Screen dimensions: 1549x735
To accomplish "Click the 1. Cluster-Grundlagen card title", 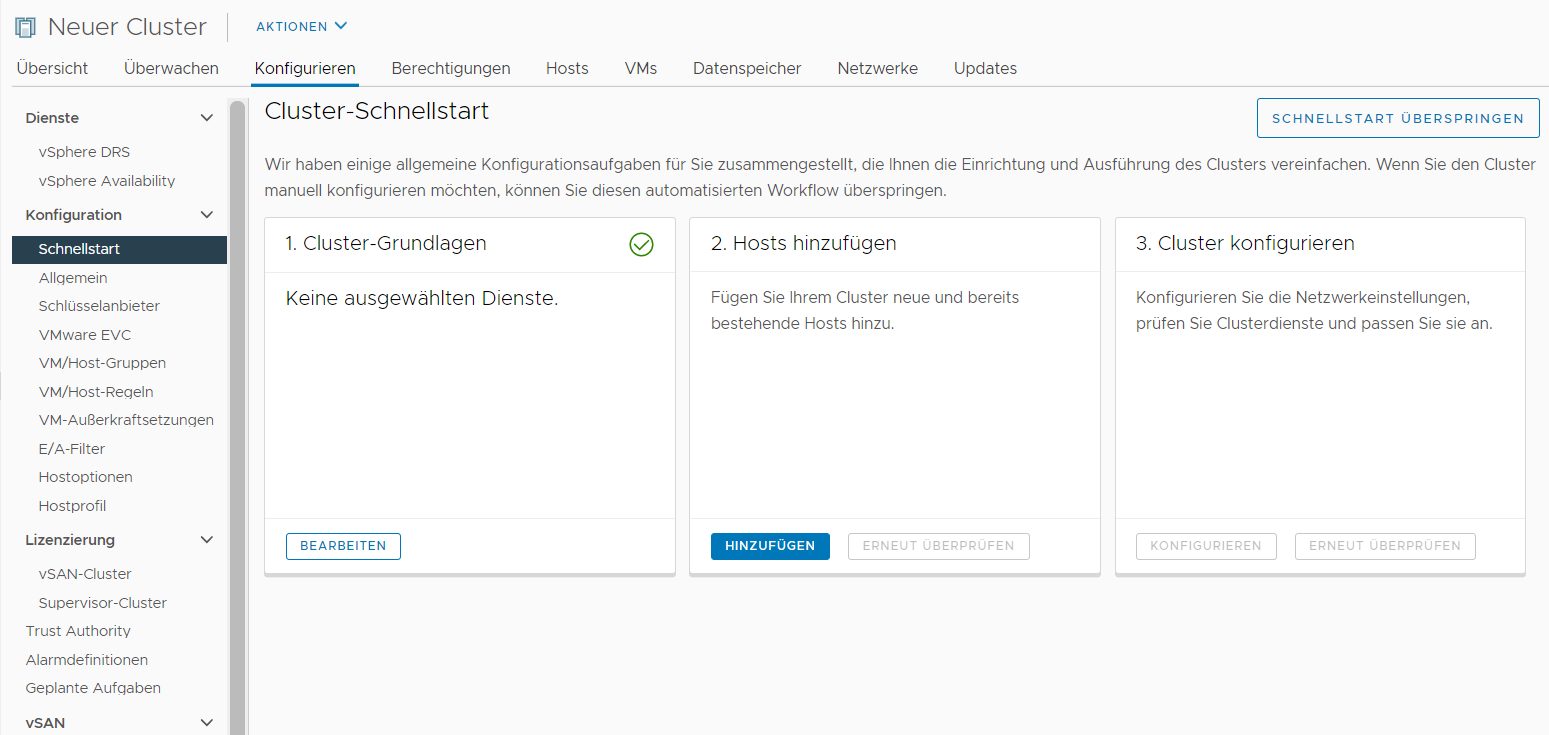I will [386, 243].
